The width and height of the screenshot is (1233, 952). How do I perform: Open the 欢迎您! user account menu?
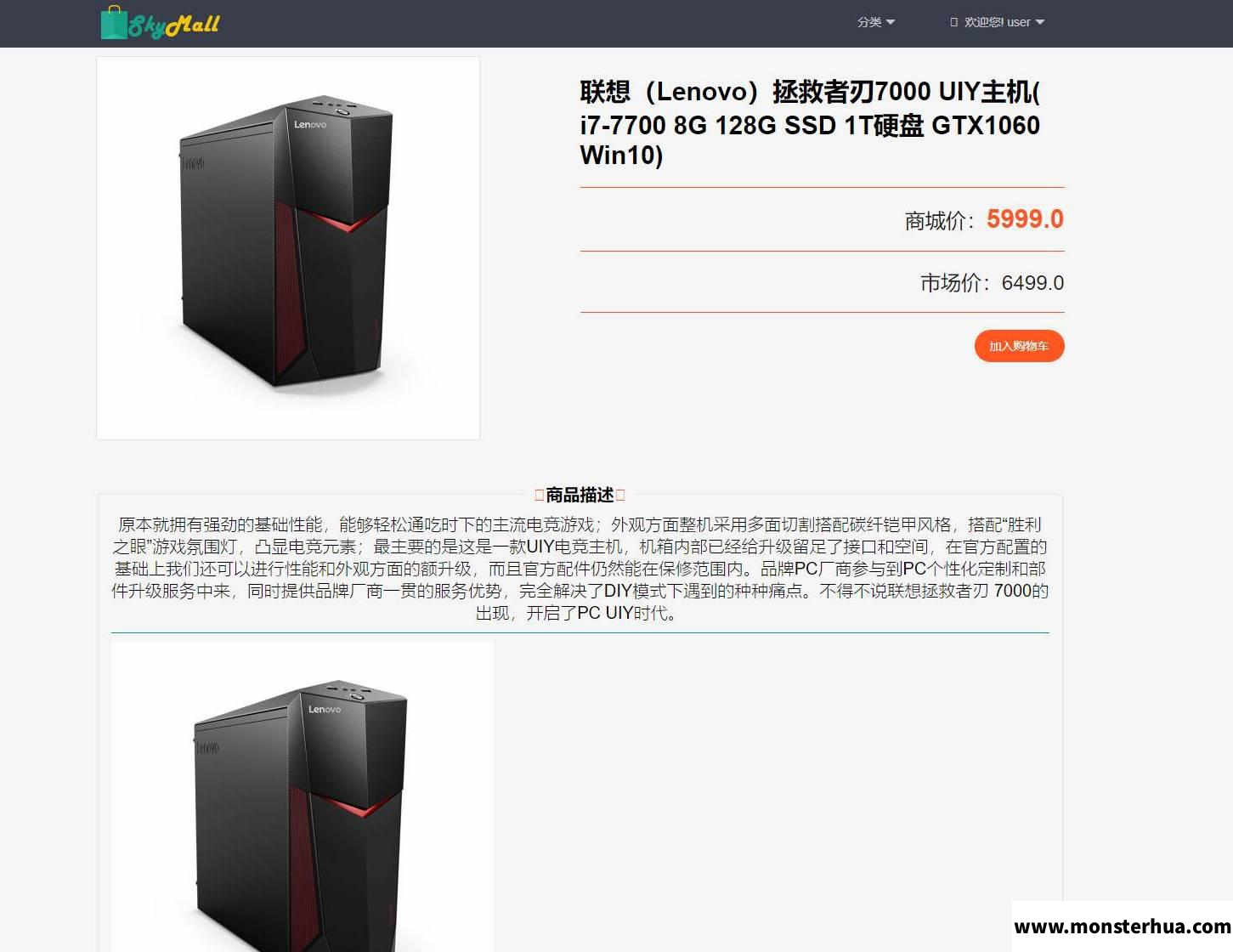tap(997, 22)
